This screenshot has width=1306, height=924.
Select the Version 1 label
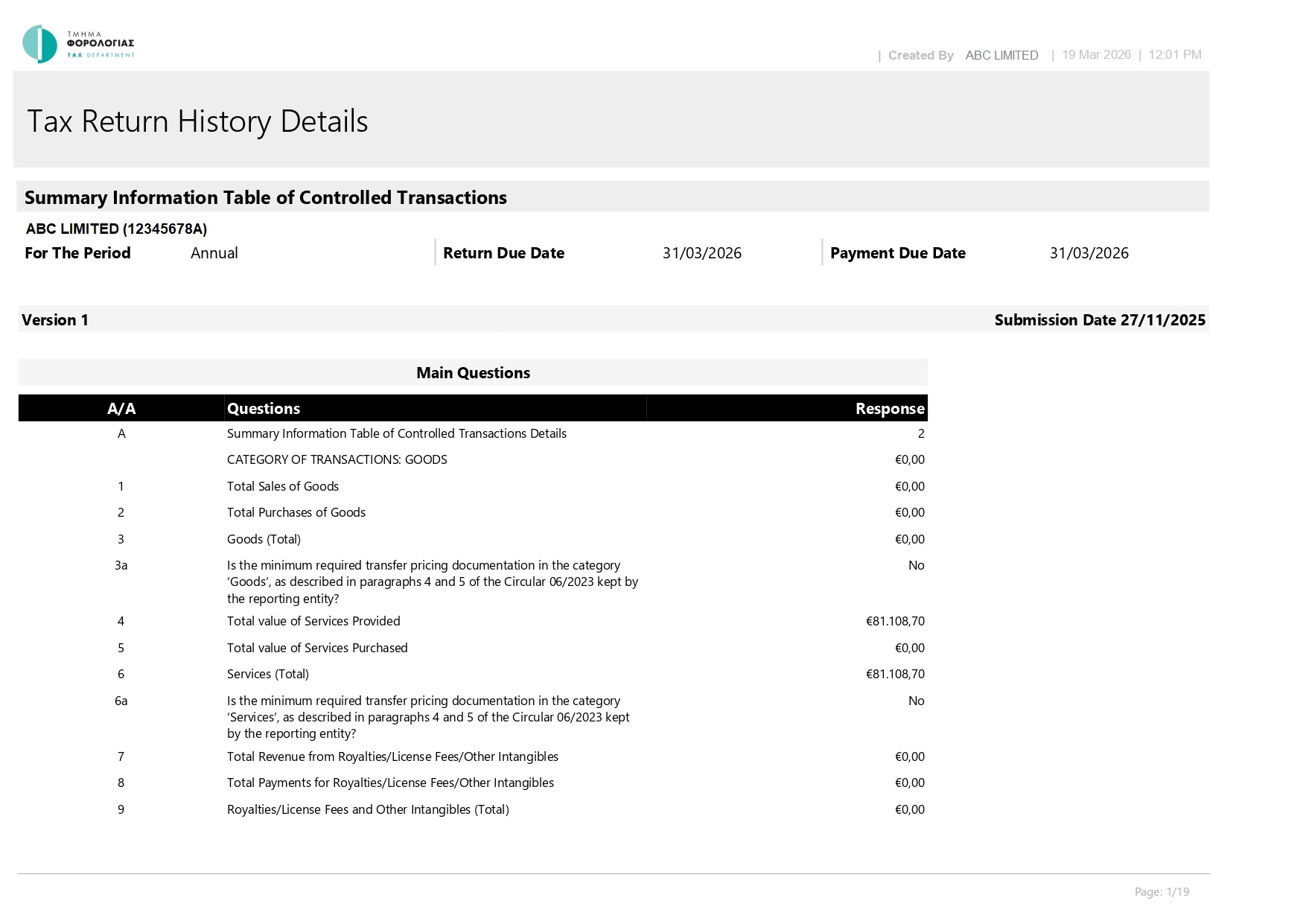[55, 320]
